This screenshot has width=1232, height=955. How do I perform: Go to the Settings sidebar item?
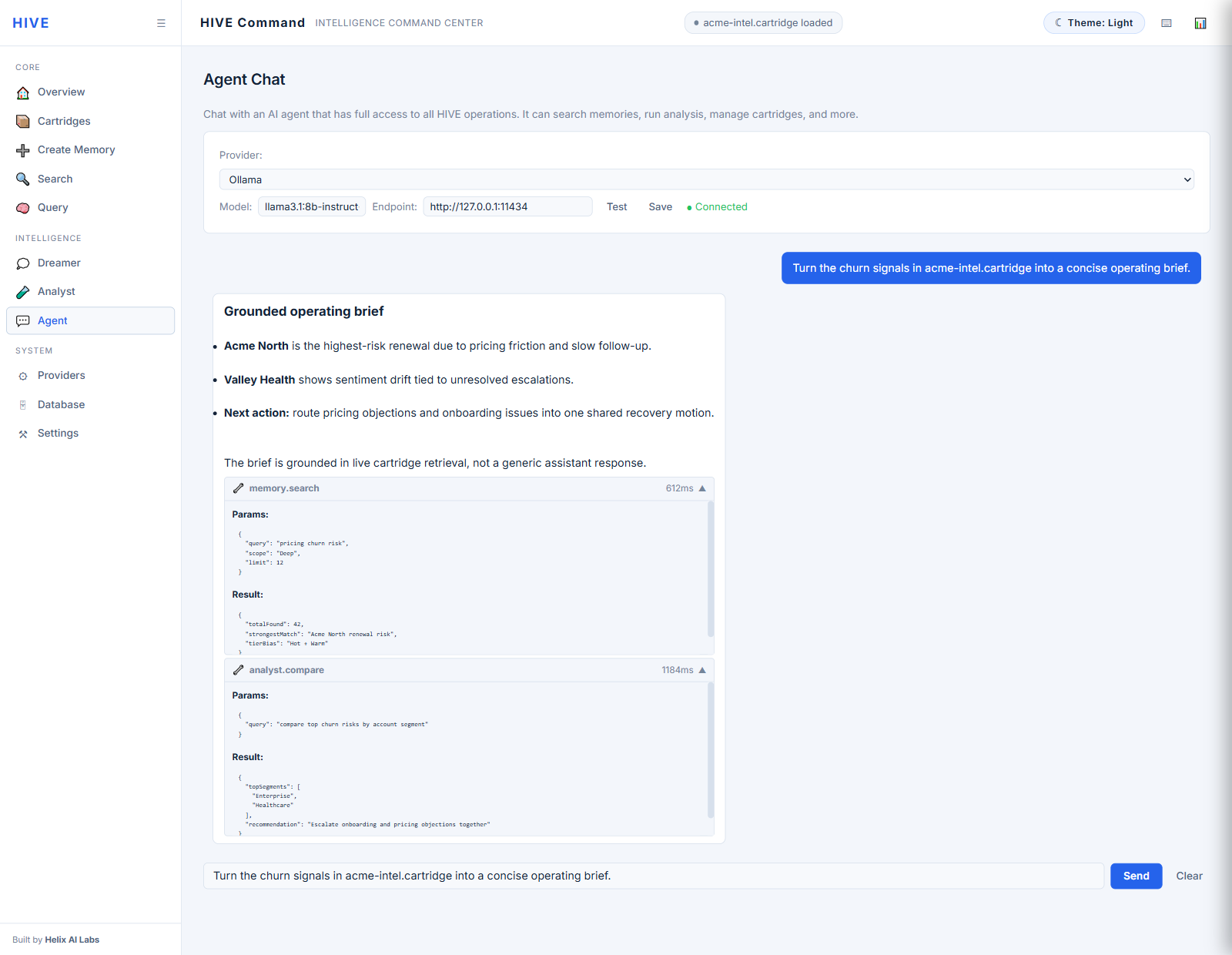coord(58,433)
